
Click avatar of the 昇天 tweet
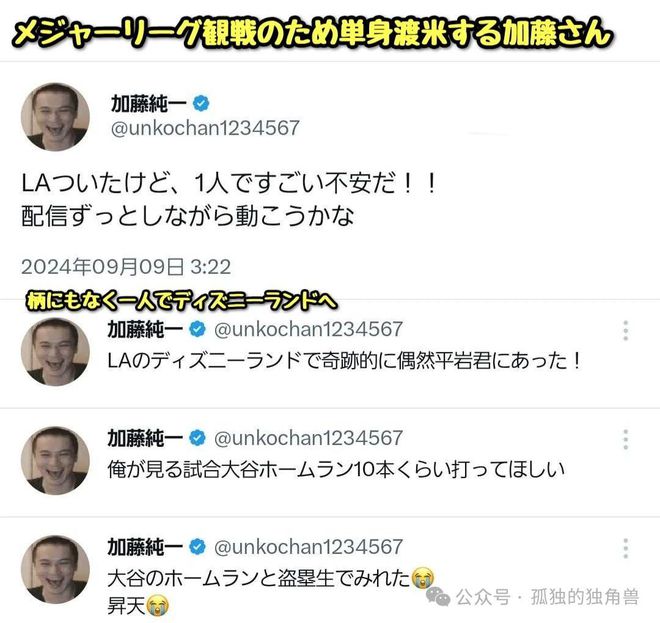(55, 570)
